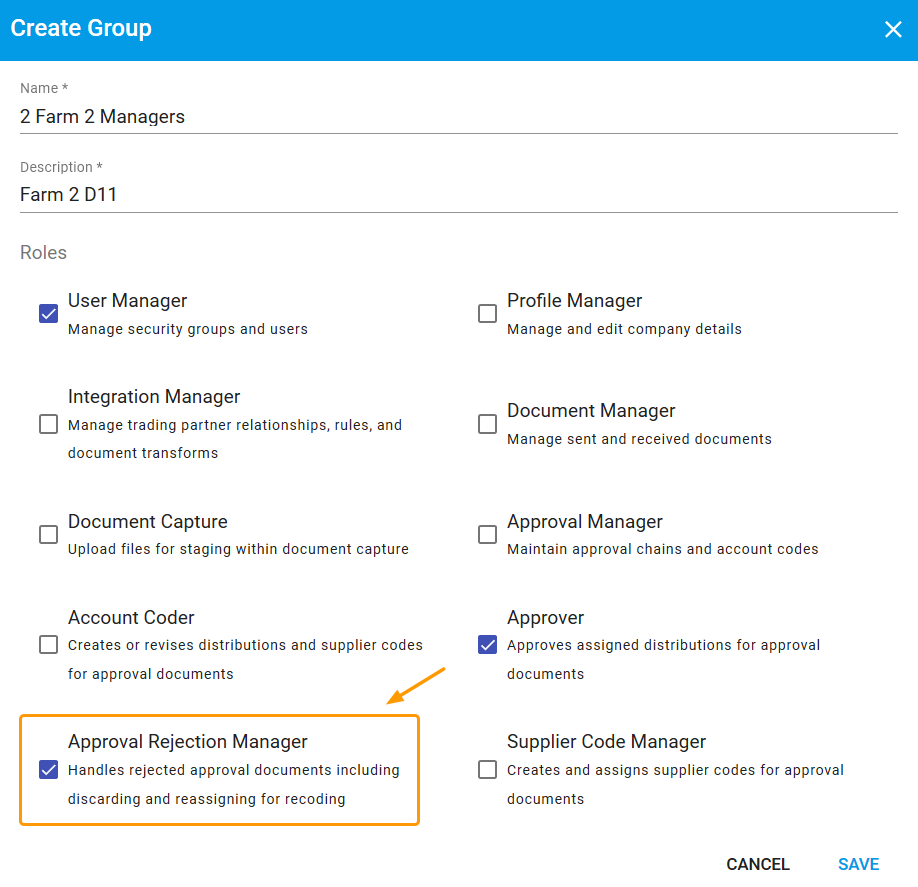The width and height of the screenshot is (918, 887).
Task: Click the Approval Rejection Manager label
Action: pyautogui.click(x=187, y=741)
